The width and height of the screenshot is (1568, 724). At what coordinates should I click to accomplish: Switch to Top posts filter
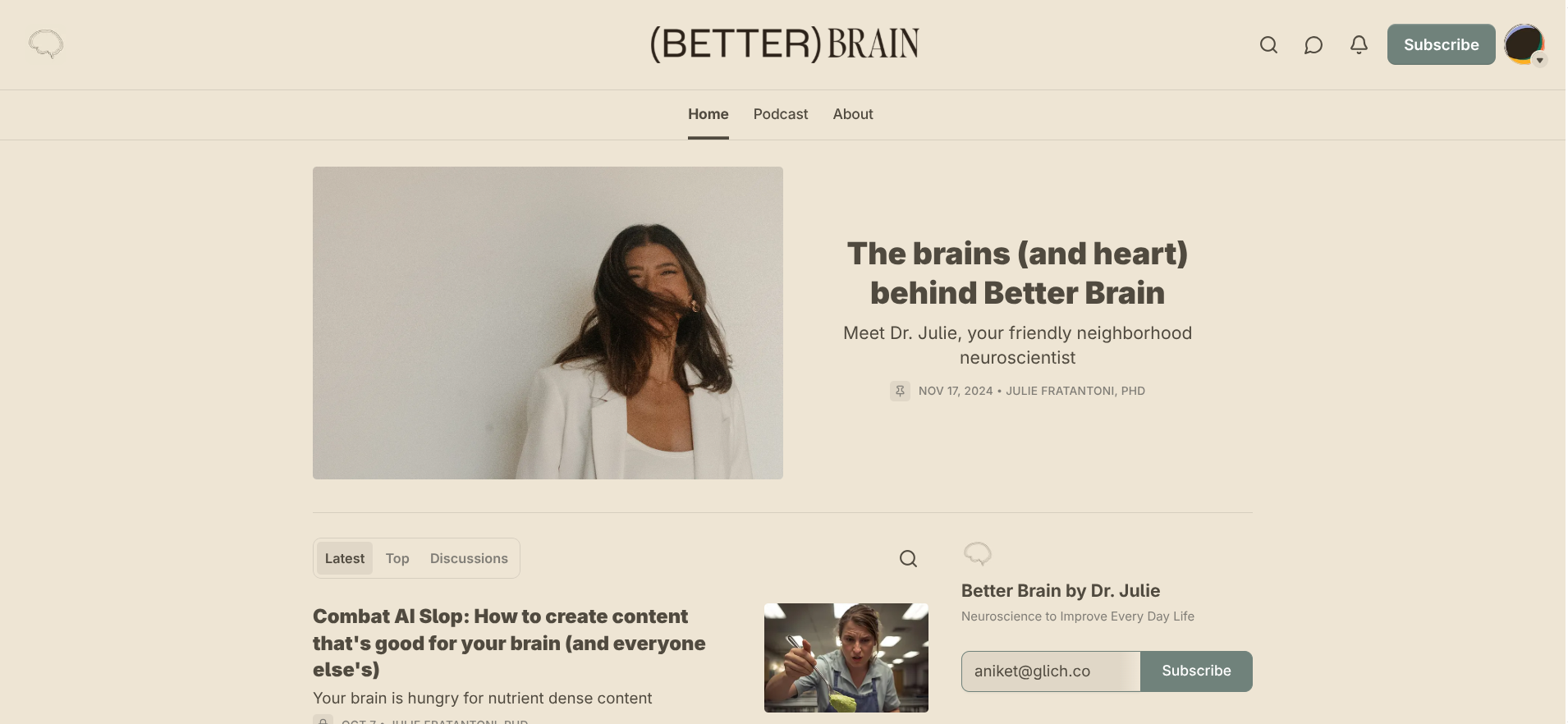tap(397, 558)
